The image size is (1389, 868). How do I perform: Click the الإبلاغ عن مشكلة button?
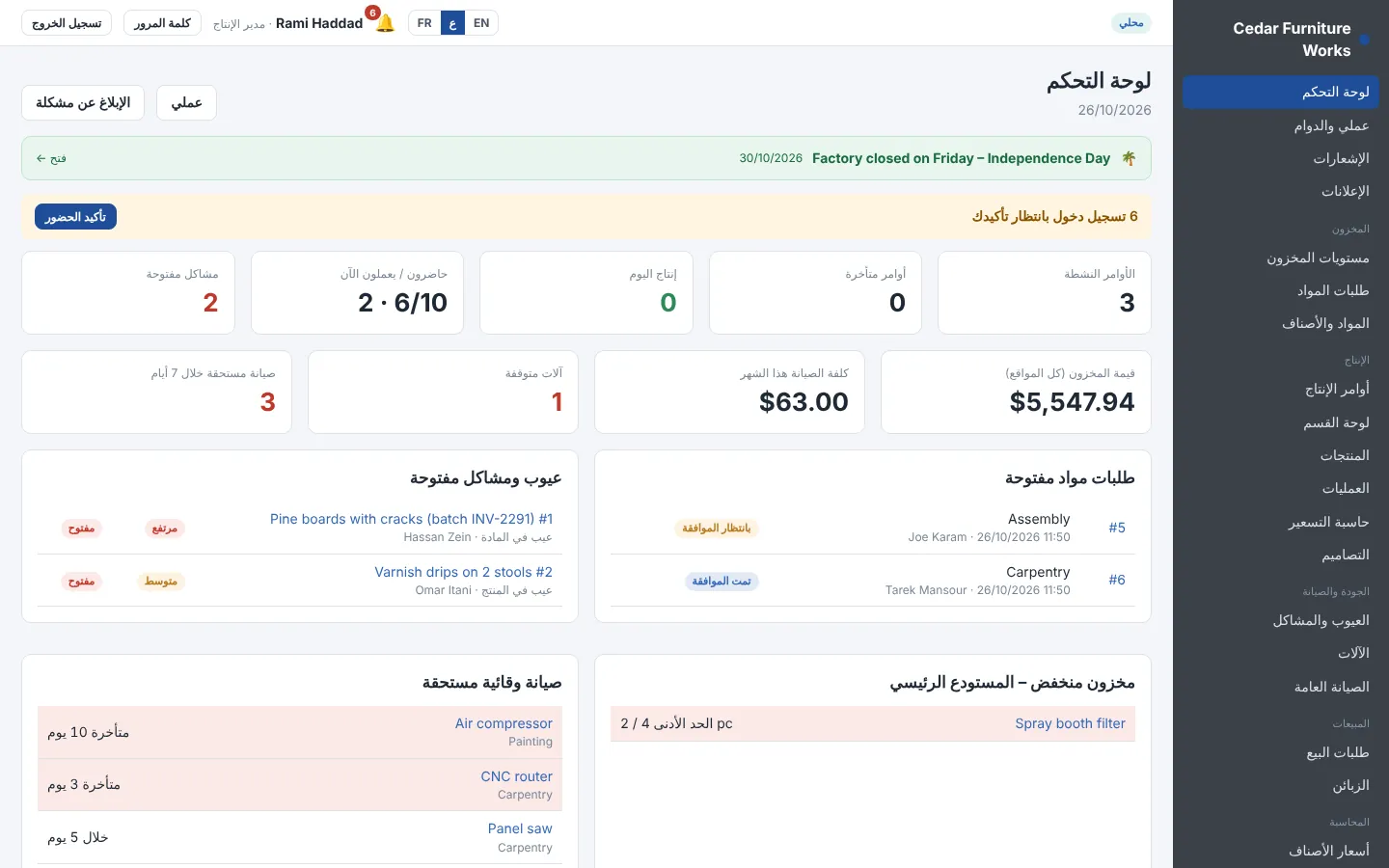tap(83, 102)
